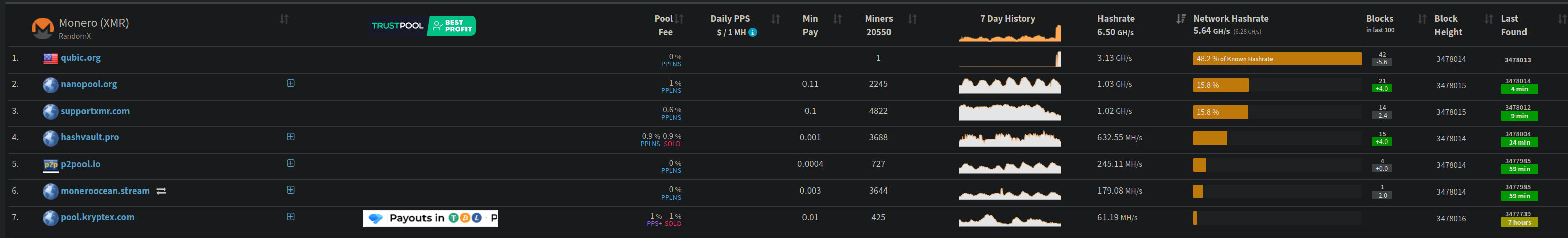Expand details for nanopool.org row
The height and width of the screenshot is (238, 1568).
coord(291,84)
